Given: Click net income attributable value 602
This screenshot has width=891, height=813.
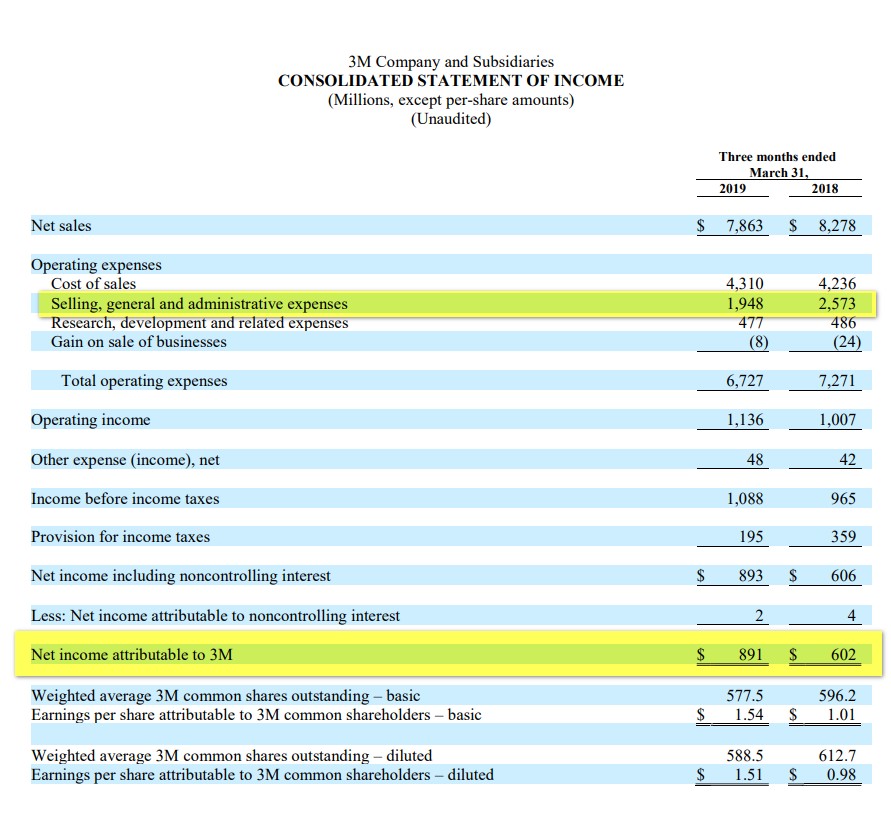Looking at the screenshot, I should pyautogui.click(x=843, y=654).
